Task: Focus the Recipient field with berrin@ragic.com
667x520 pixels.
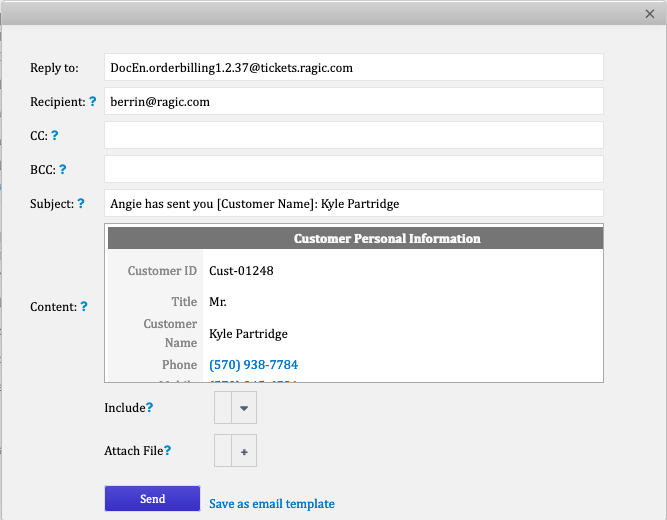Action: pyautogui.click(x=353, y=101)
